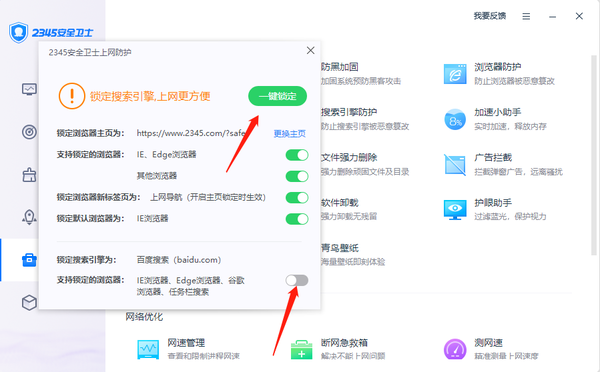Click the 文件强力删除 tool title
Viewport: 600px width, 372px height.
click(x=349, y=157)
